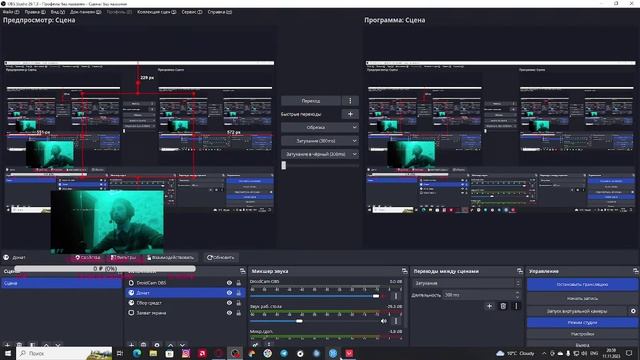Lock the Сбор средств source
The width and height of the screenshot is (640, 360).
point(239,303)
